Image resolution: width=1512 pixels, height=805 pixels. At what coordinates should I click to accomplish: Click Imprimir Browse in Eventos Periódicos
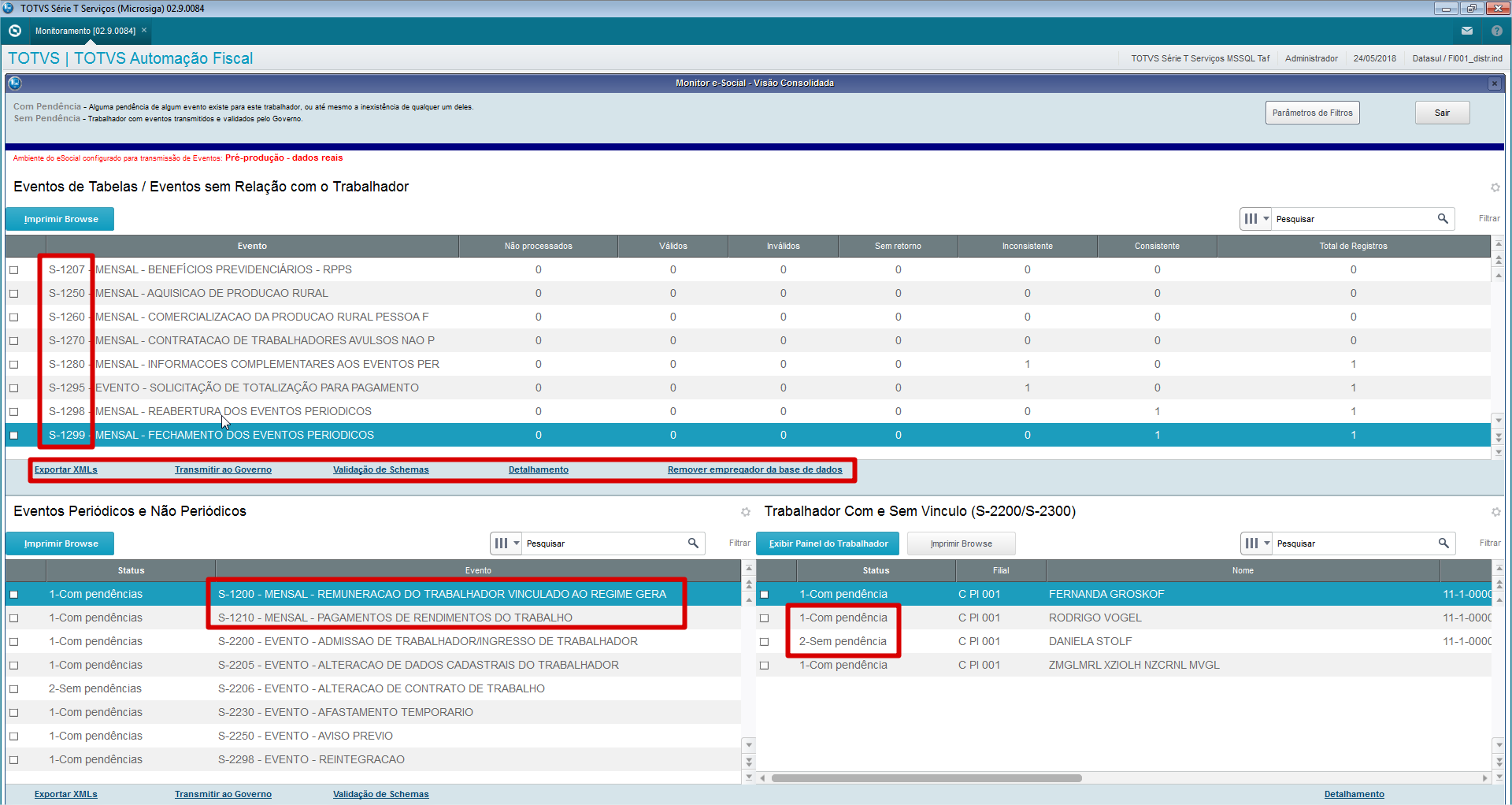pos(60,543)
